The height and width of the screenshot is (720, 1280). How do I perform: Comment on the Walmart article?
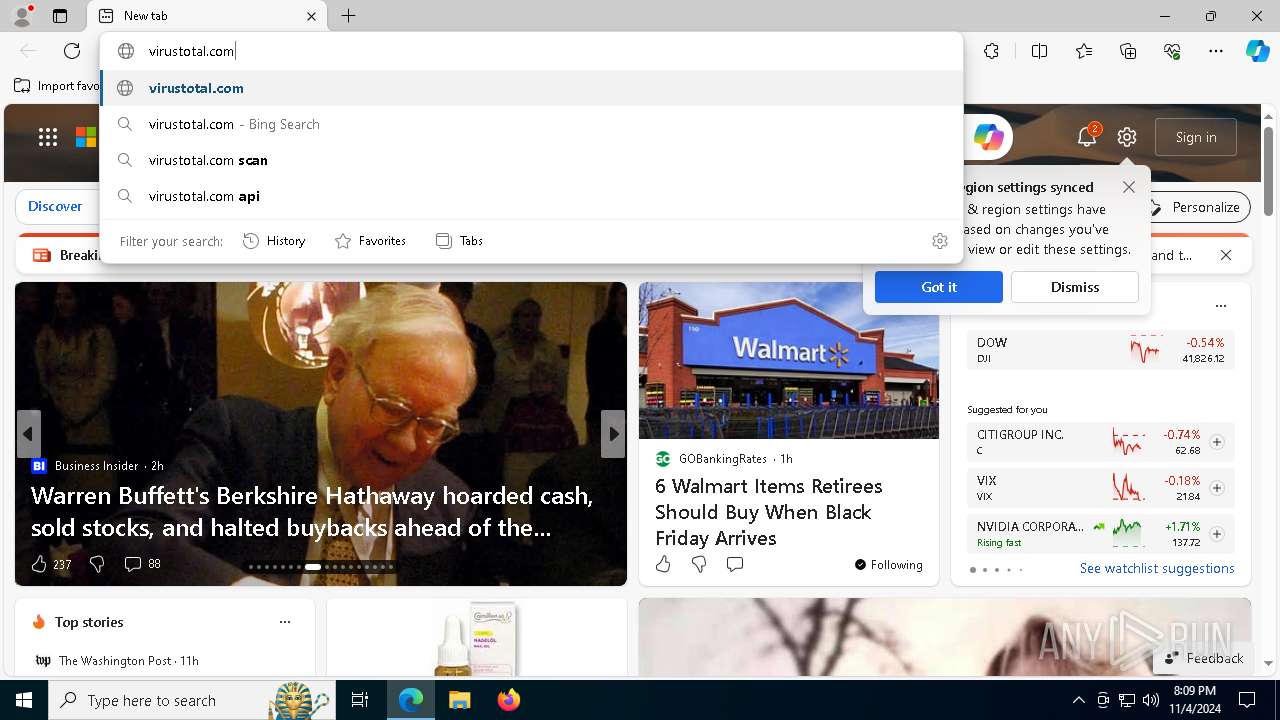tap(735, 565)
